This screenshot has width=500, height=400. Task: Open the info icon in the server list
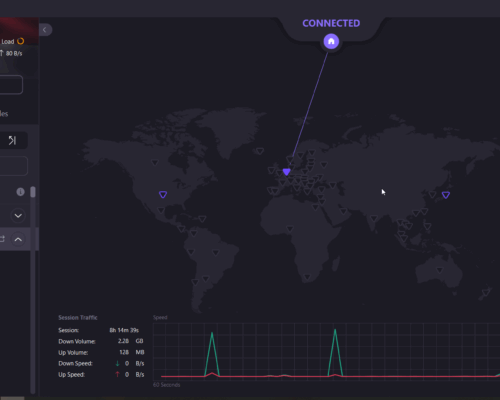click(20, 192)
